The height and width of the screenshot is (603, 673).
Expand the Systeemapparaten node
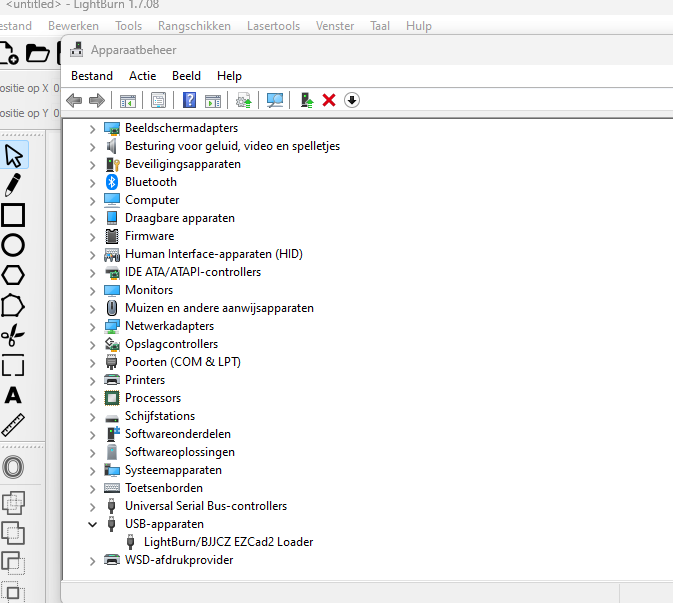[x=92, y=470]
